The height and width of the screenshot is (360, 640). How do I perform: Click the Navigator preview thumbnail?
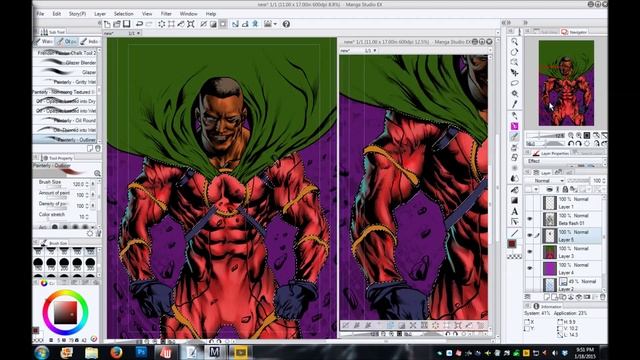[566, 83]
